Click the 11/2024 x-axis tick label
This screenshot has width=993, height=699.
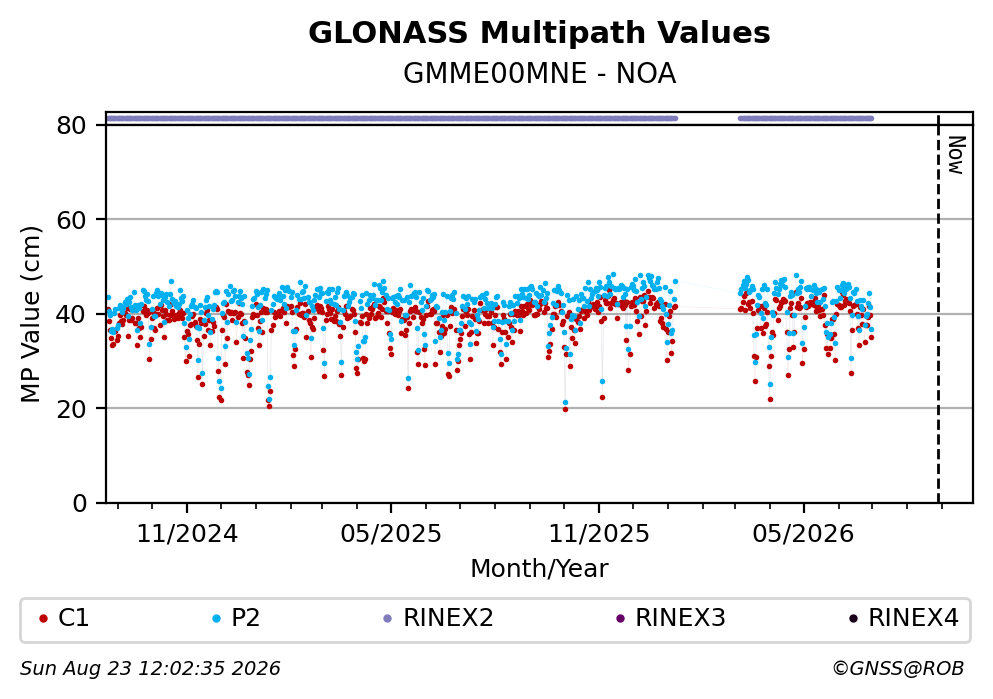pyautogui.click(x=187, y=534)
